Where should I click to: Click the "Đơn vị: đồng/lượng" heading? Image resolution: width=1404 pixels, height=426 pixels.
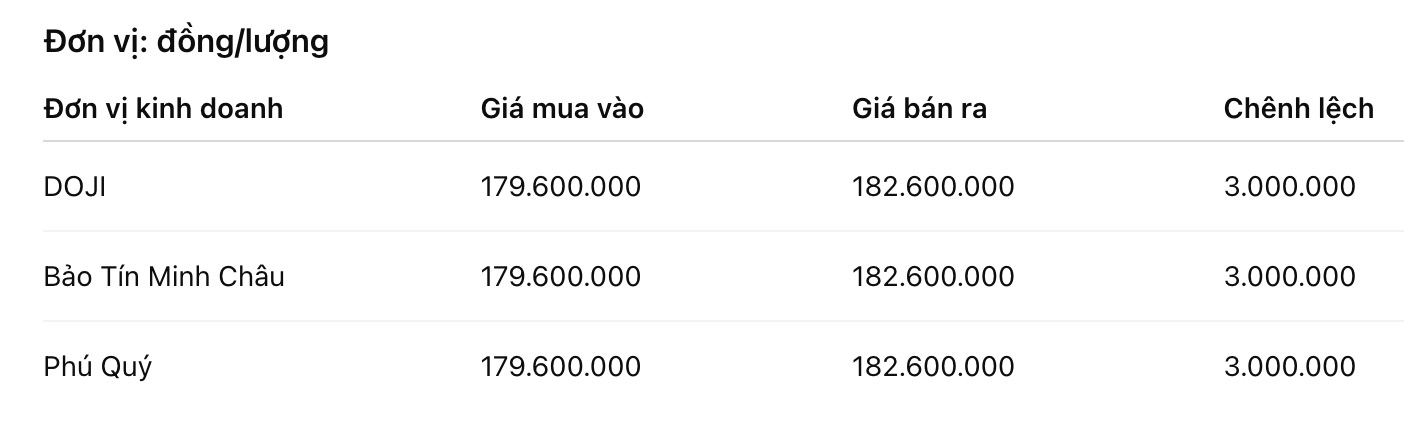pyautogui.click(x=186, y=43)
